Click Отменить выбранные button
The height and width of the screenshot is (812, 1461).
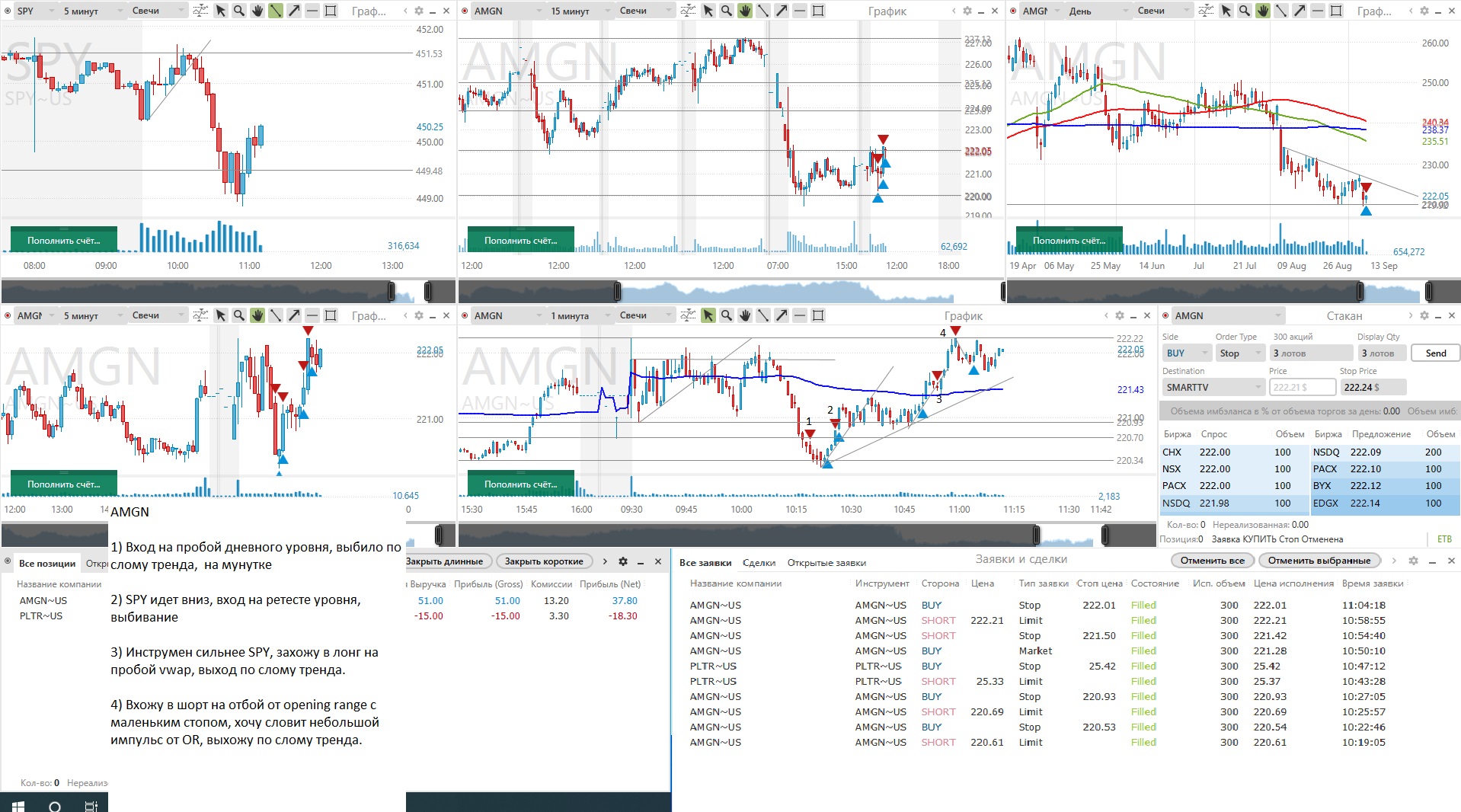click(x=1319, y=561)
